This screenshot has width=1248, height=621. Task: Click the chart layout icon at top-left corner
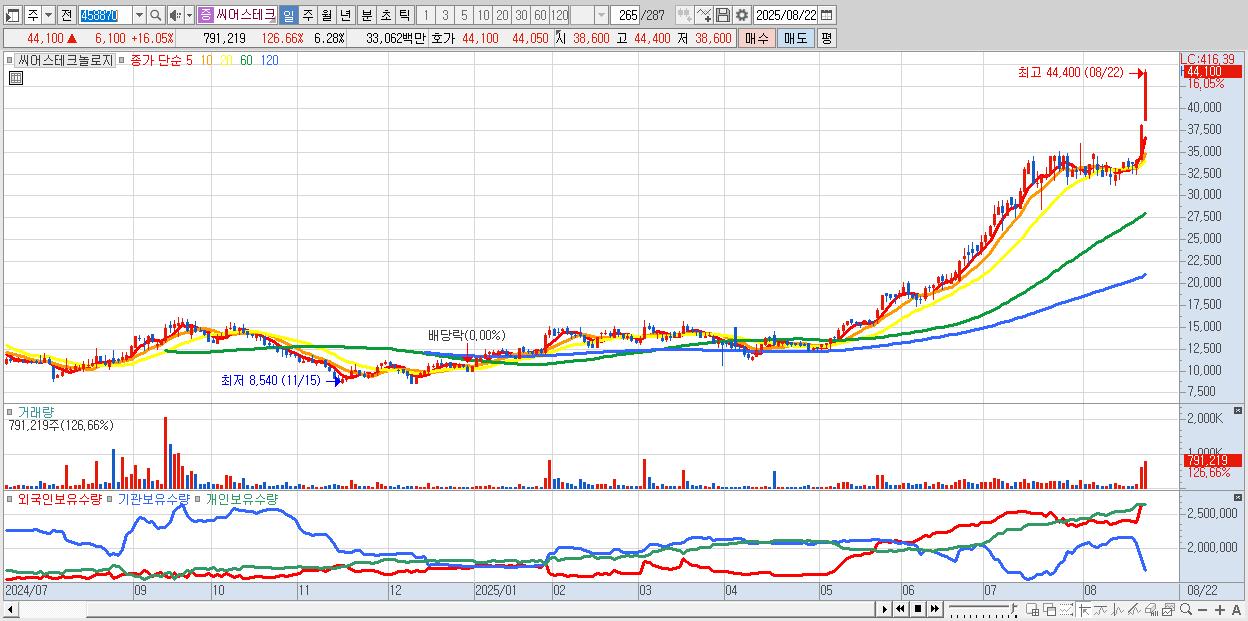point(13,15)
